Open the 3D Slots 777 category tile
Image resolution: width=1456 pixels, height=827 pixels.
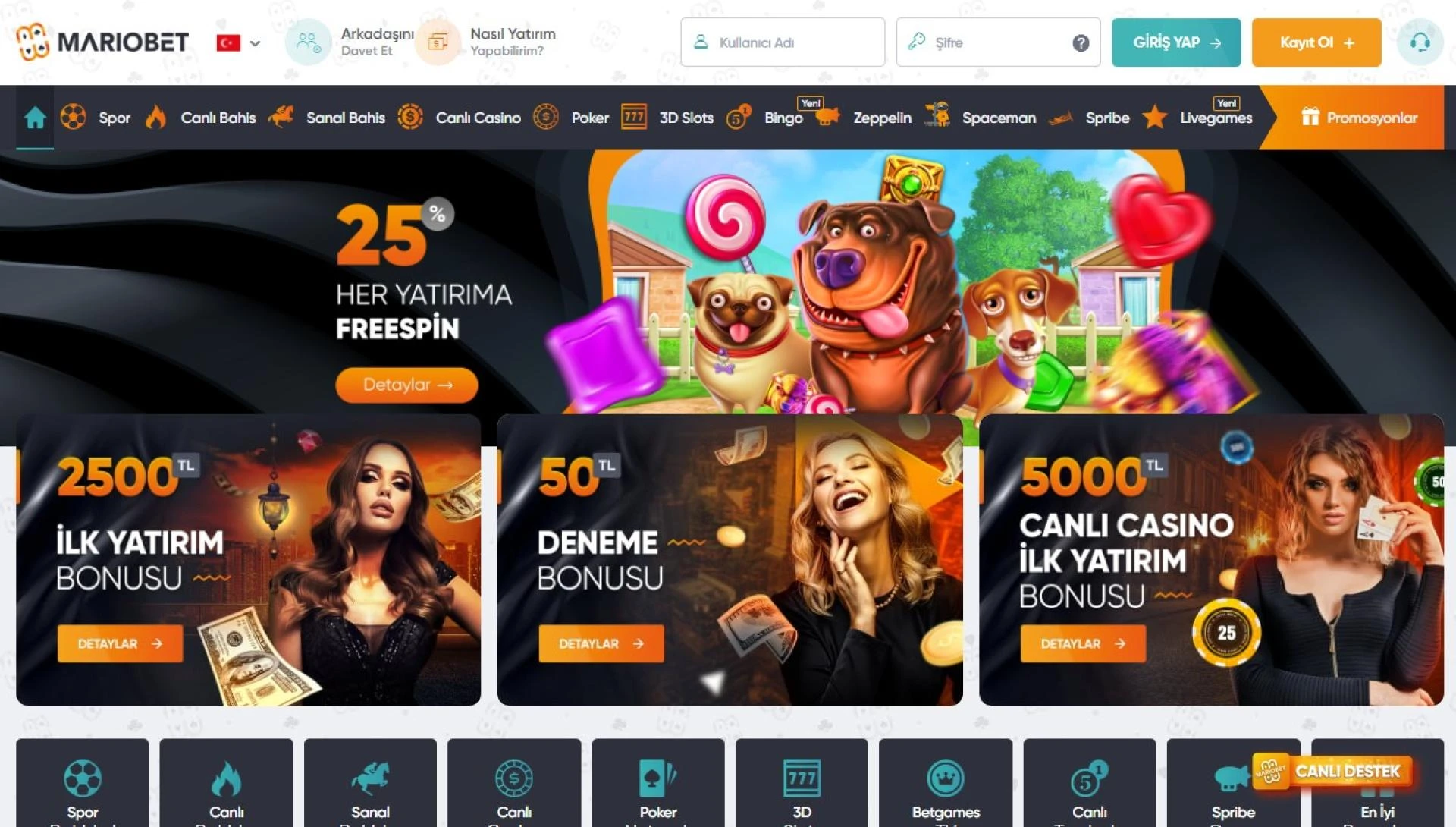802,783
